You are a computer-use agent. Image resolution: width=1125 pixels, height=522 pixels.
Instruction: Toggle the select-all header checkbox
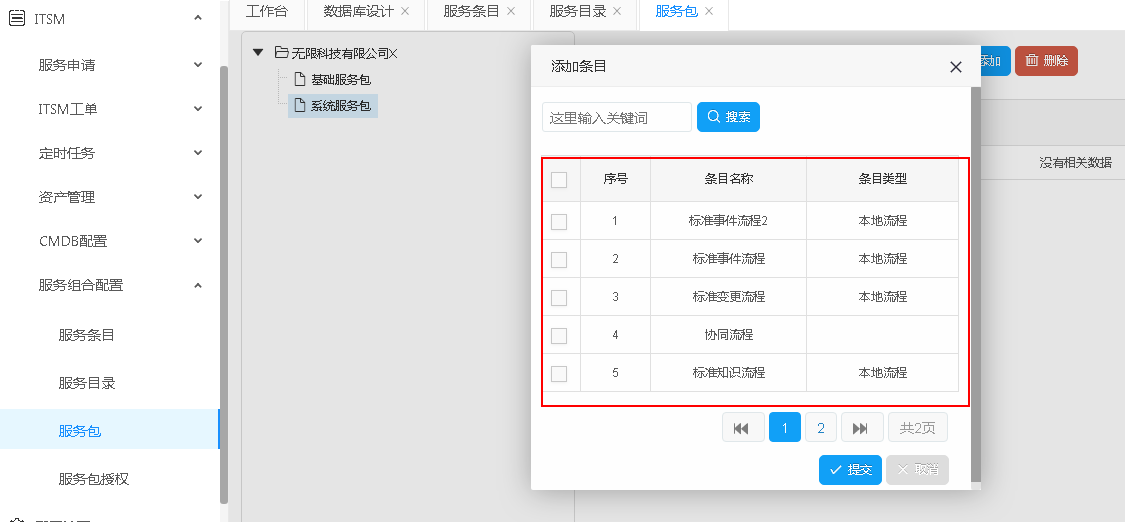click(x=559, y=180)
